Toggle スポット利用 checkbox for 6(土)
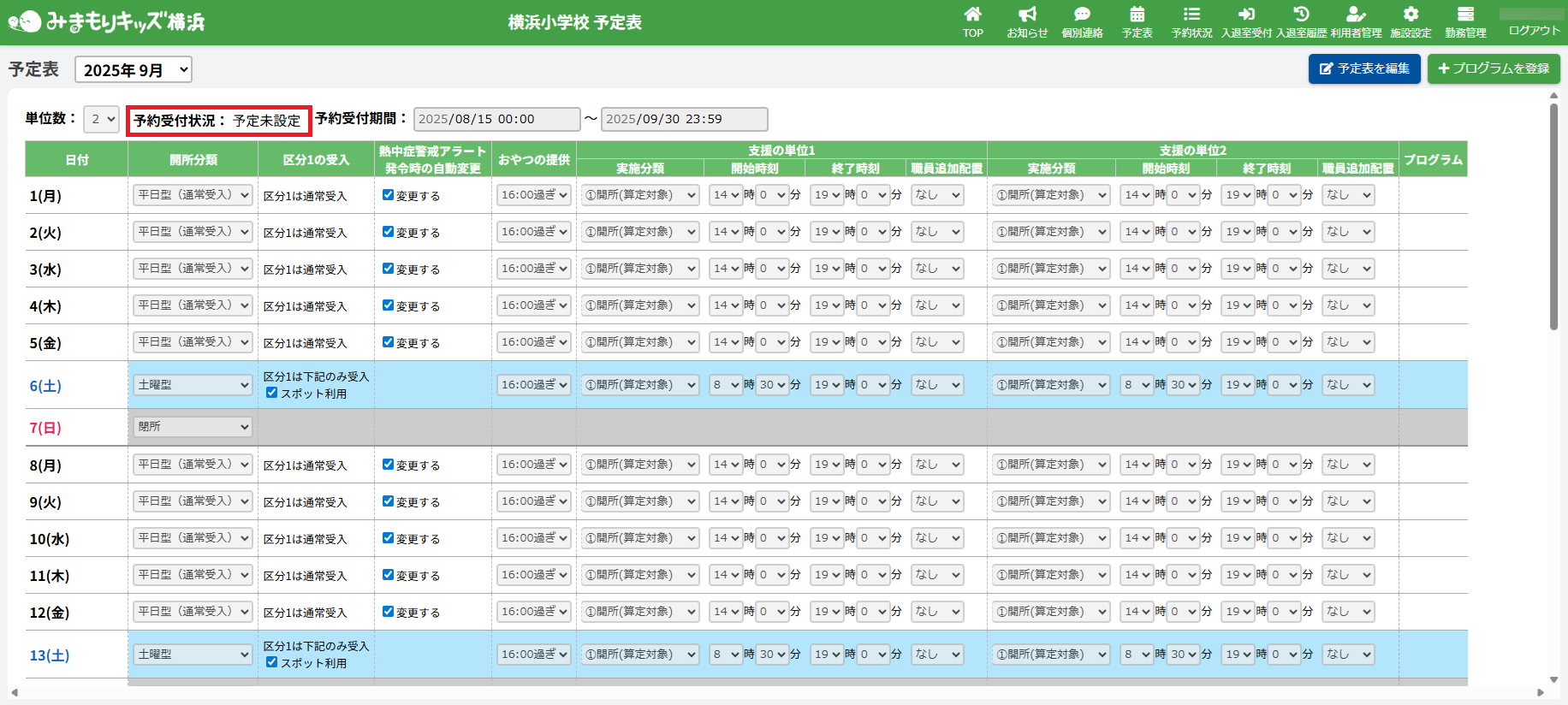The height and width of the screenshot is (705, 1568). coord(271,393)
